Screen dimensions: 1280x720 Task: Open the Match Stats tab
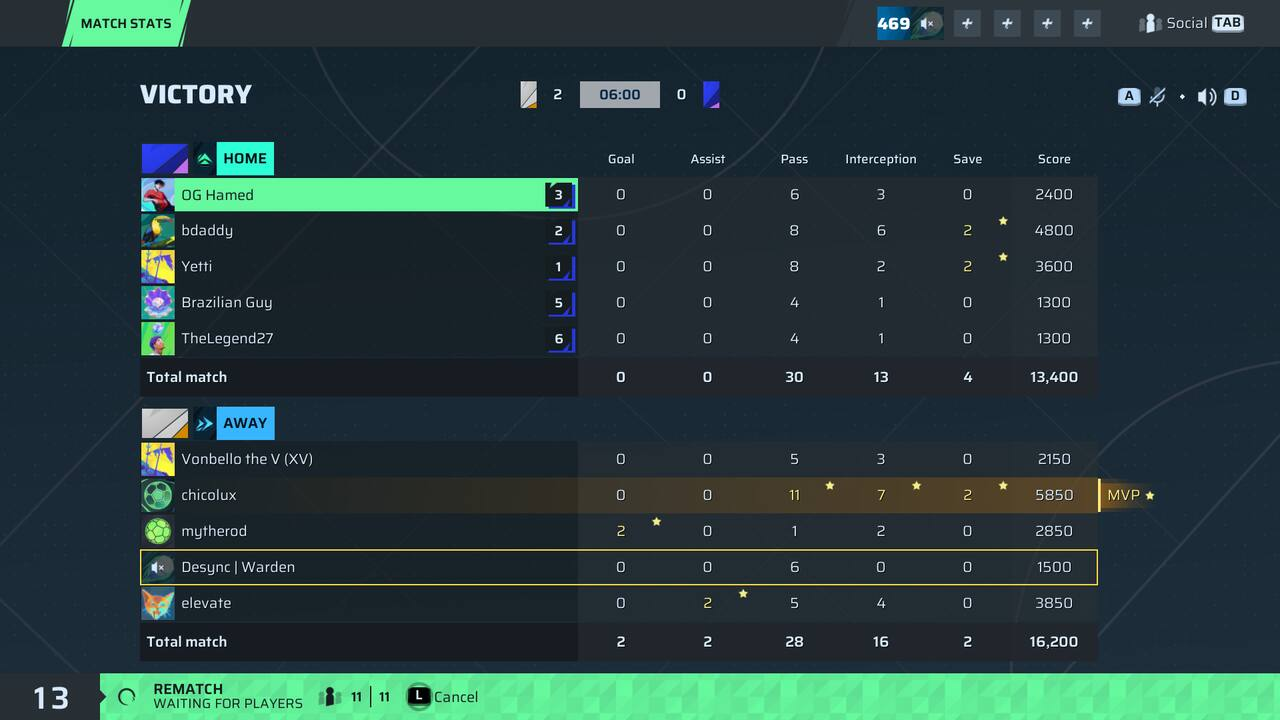tap(126, 23)
